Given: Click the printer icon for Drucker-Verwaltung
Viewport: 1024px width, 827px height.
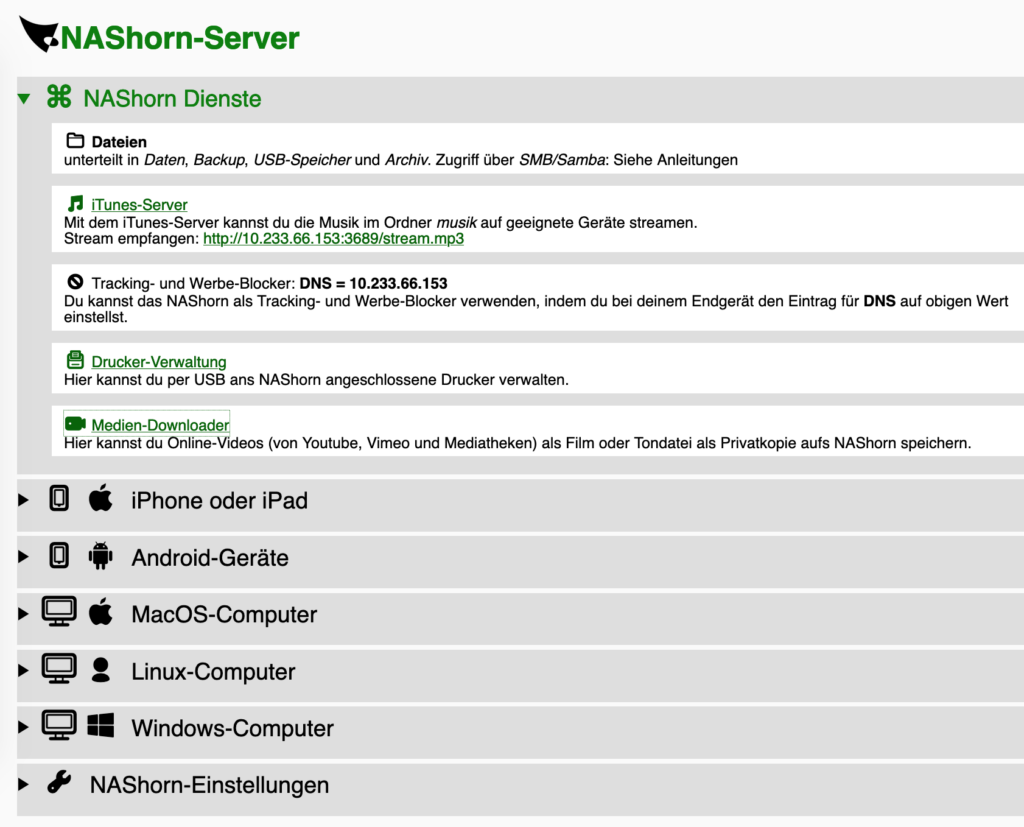Looking at the screenshot, I should [x=76, y=360].
